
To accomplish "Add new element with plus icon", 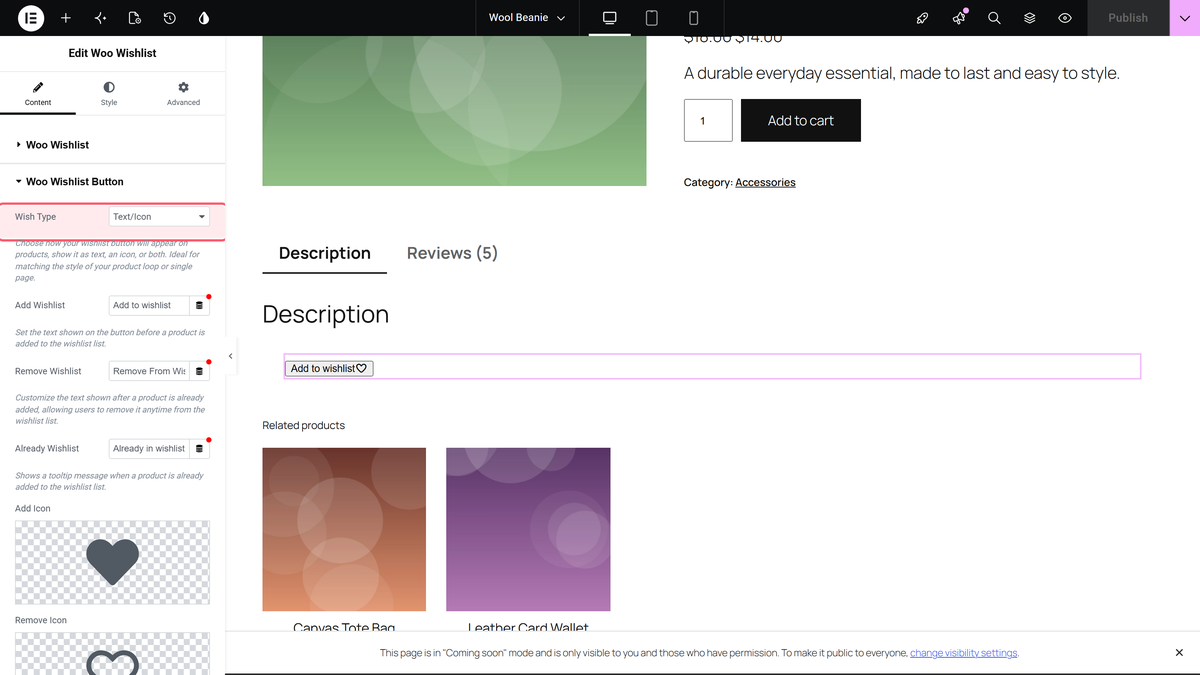I will tap(66, 18).
